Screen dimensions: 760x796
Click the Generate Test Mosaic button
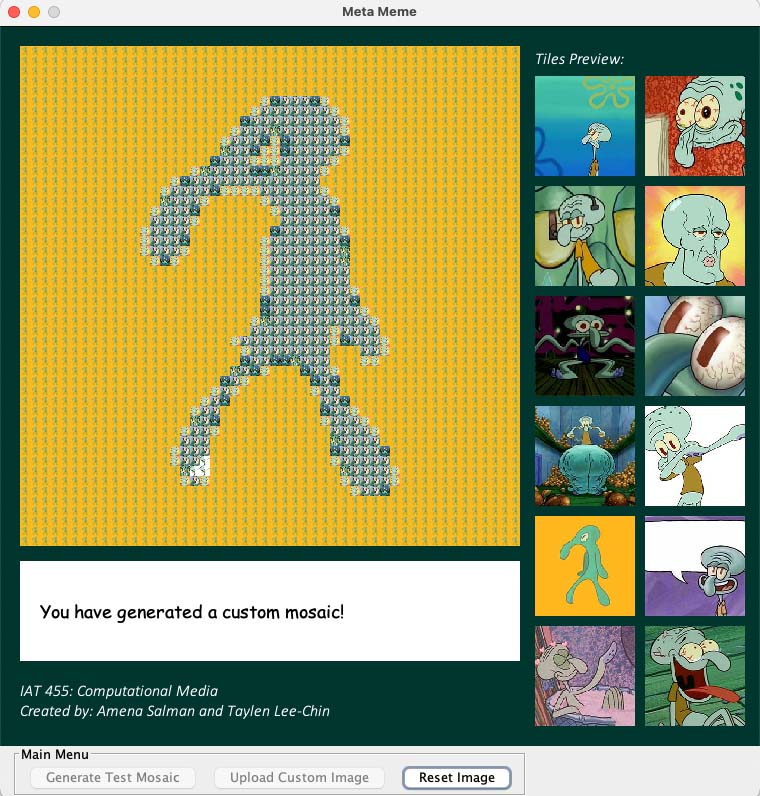(113, 777)
